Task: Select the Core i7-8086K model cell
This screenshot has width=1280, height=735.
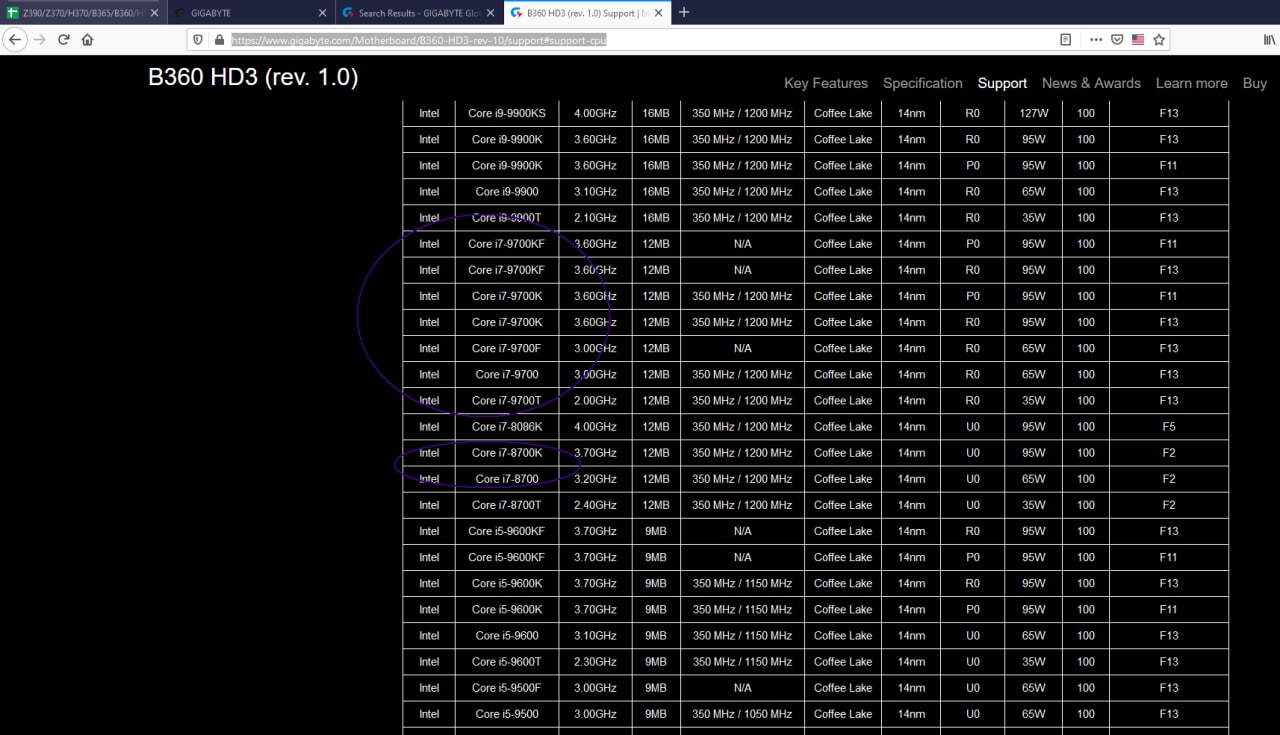Action: click(507, 427)
